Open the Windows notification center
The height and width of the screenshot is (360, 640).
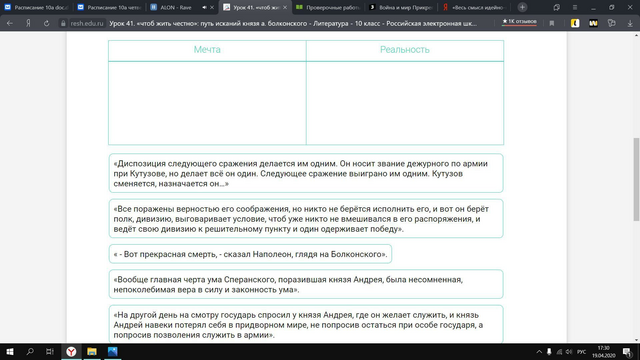pos(627,351)
